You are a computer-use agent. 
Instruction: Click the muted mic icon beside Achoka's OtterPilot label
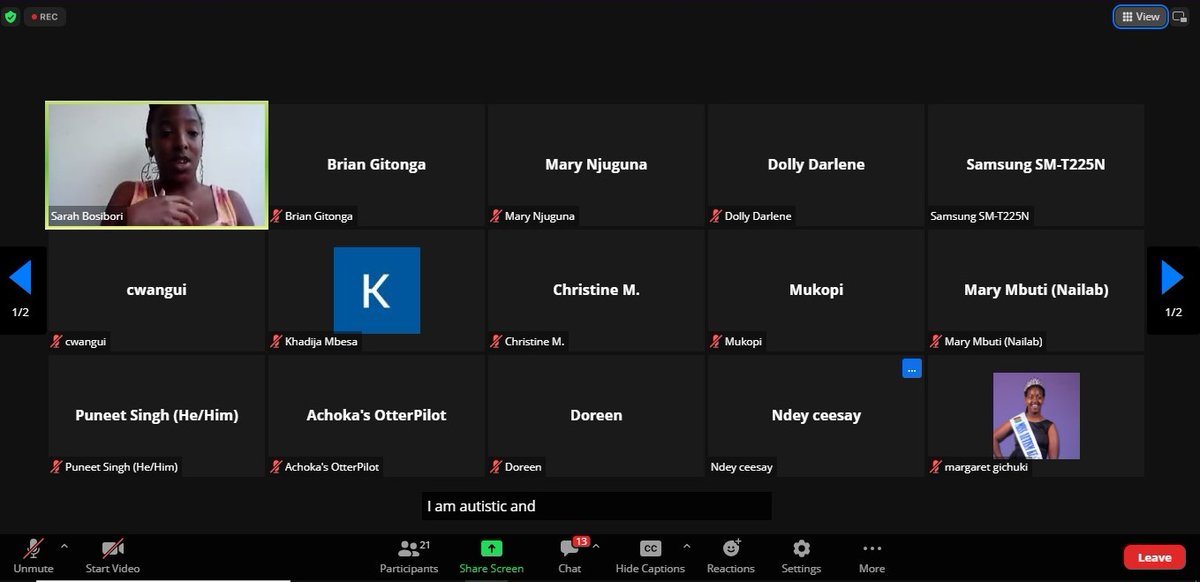tap(277, 466)
